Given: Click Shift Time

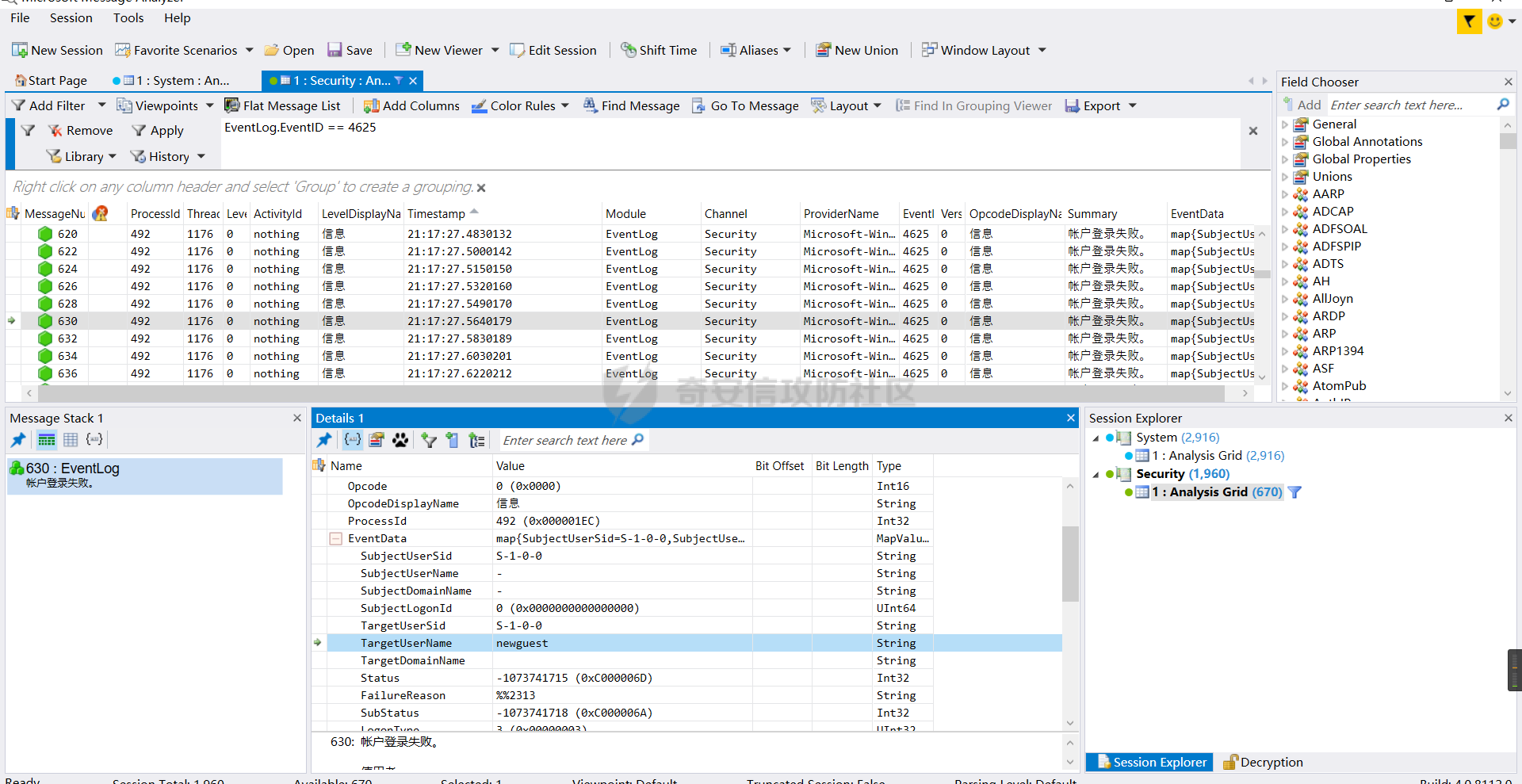Looking at the screenshot, I should click(659, 50).
